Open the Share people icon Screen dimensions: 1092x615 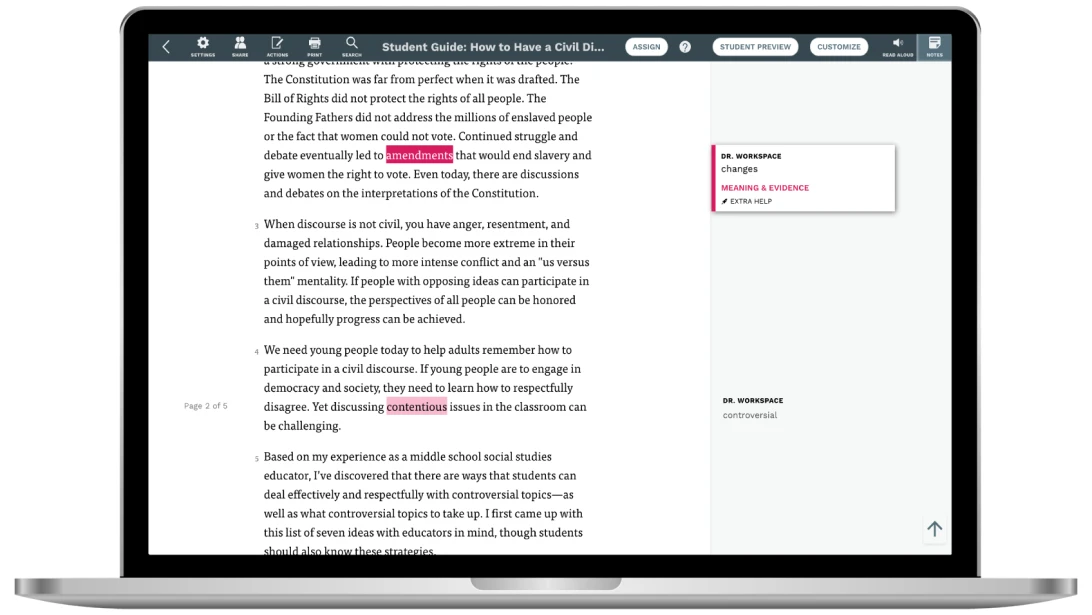pos(240,47)
